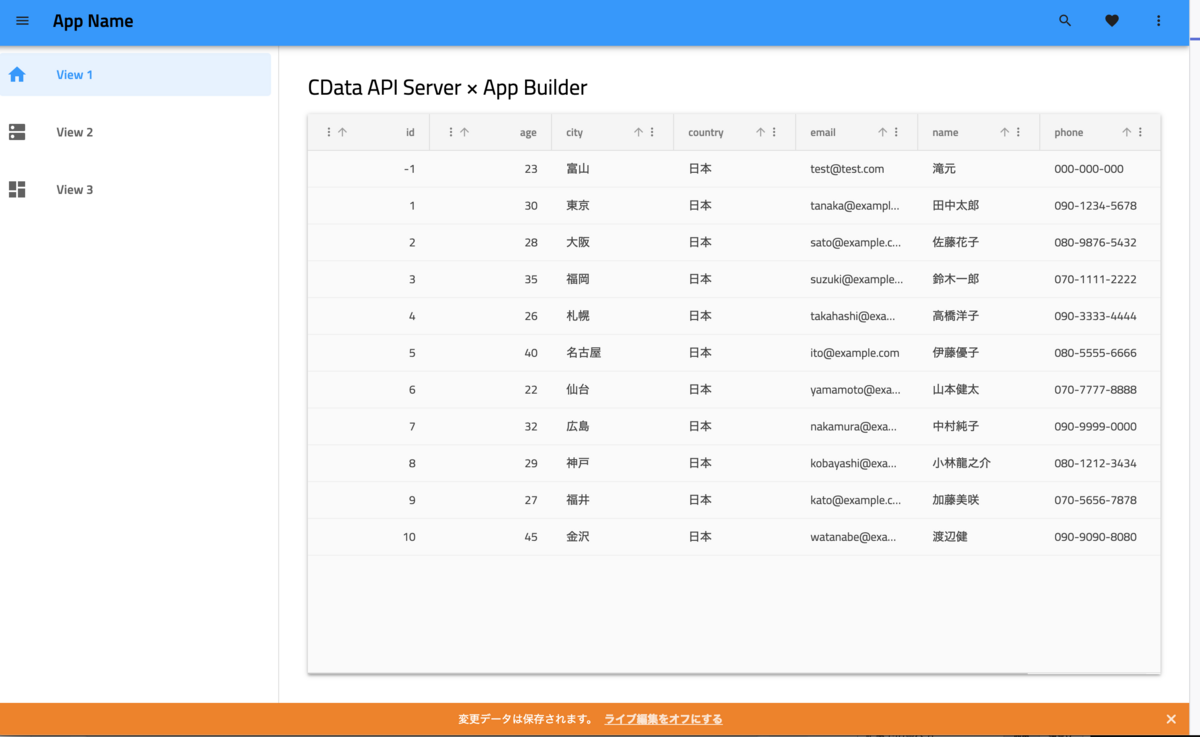Image resolution: width=1200 pixels, height=737 pixels.
Task: Sort by name column arrow
Action: (x=1004, y=132)
